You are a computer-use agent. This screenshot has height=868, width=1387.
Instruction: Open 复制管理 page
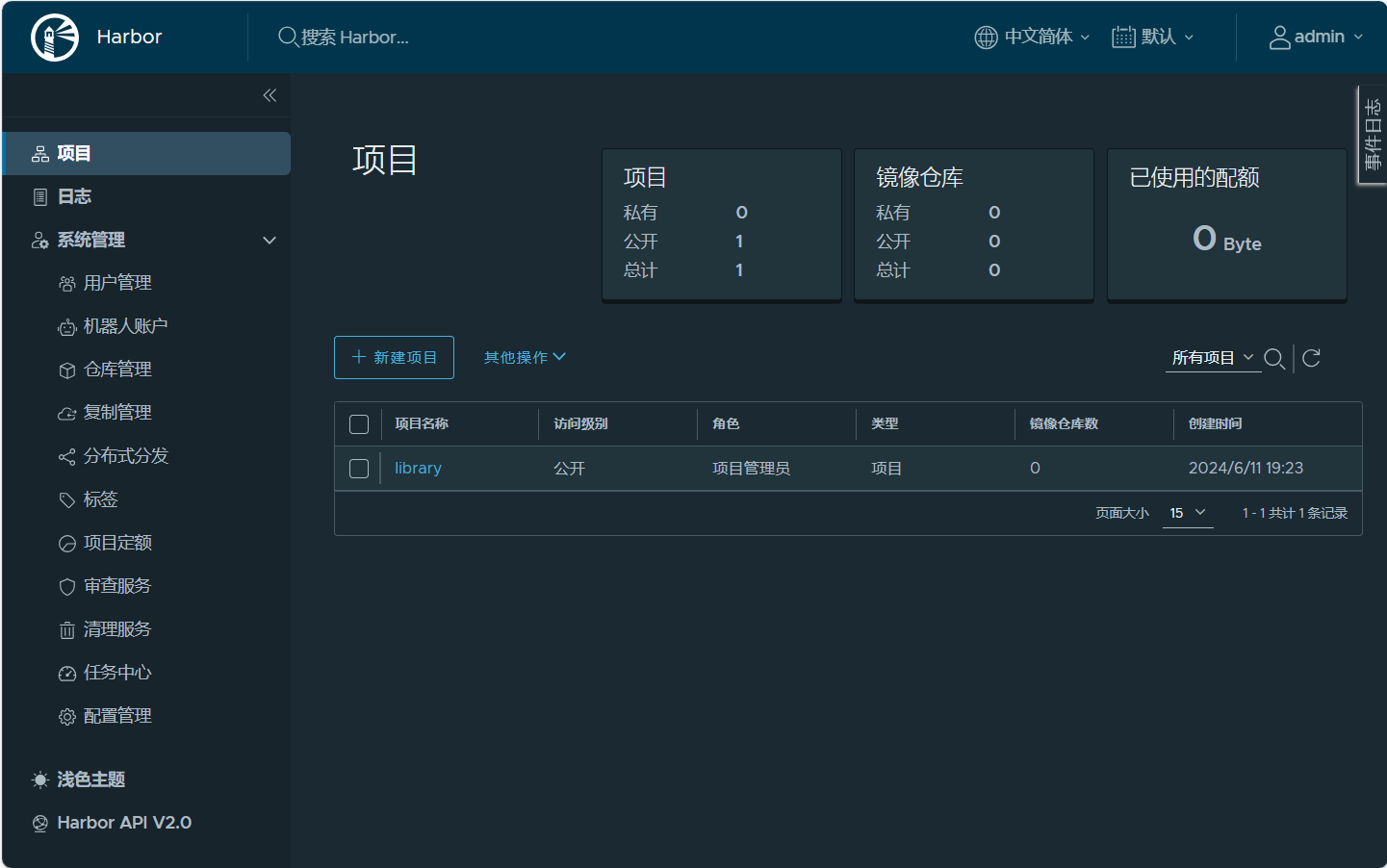pyautogui.click(x=116, y=413)
